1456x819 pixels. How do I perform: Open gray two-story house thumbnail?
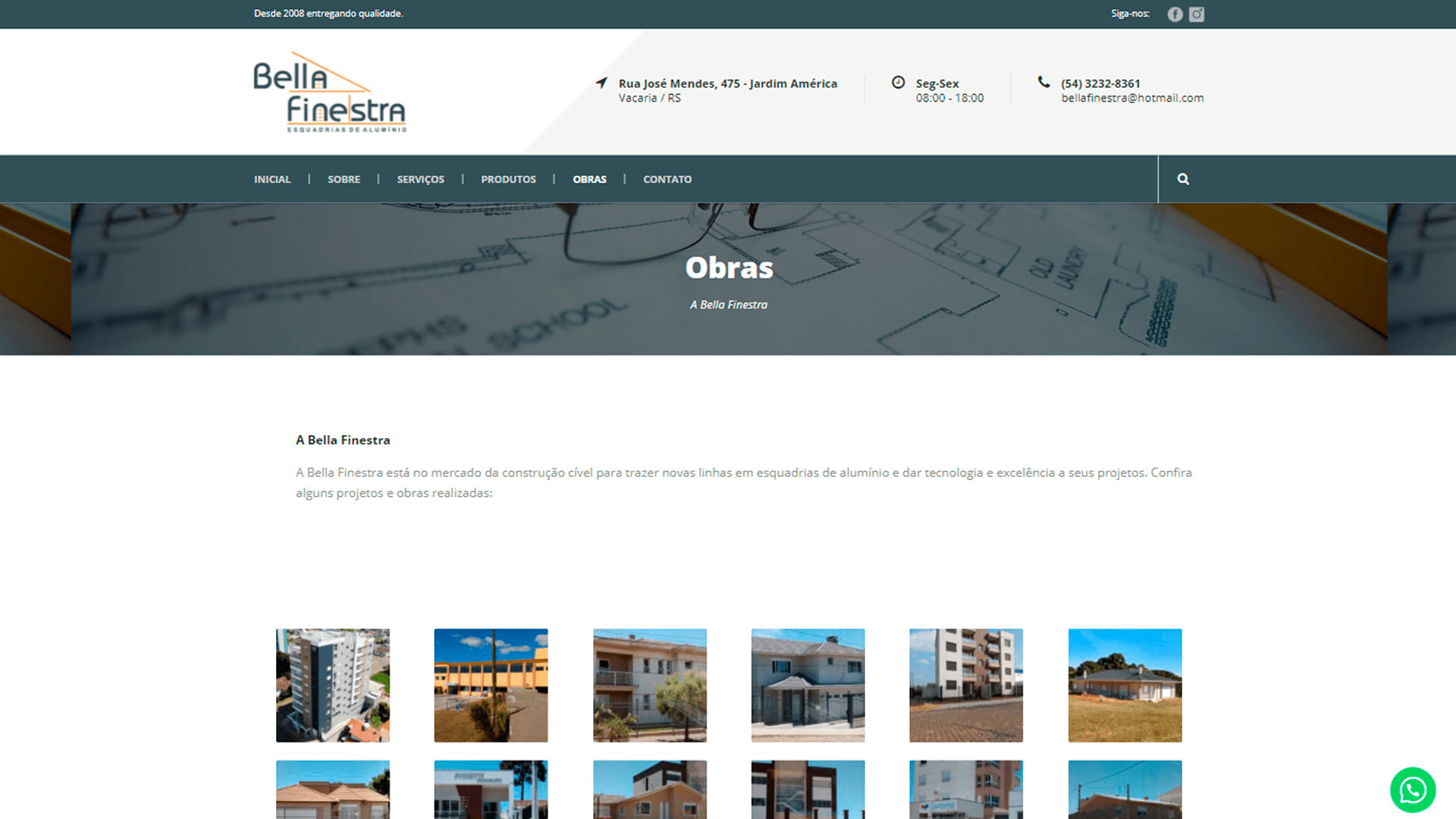click(808, 686)
